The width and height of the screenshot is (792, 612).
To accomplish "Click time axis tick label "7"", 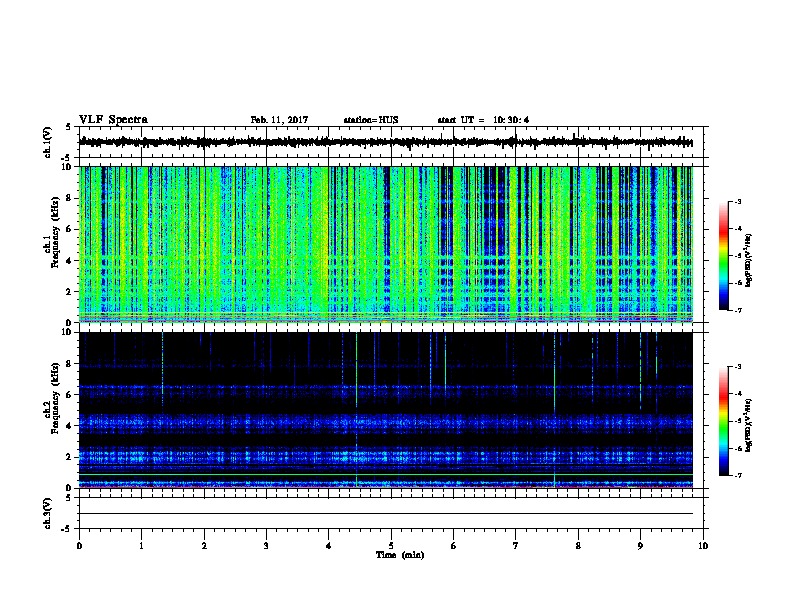I will click(x=516, y=546).
